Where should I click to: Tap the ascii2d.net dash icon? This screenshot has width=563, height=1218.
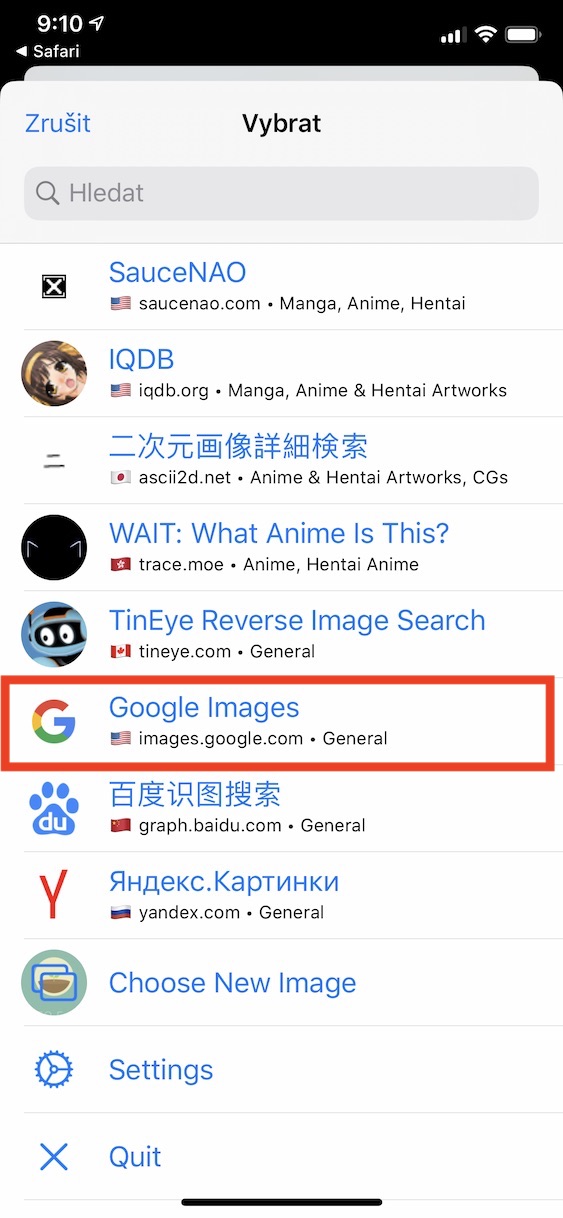[54, 460]
